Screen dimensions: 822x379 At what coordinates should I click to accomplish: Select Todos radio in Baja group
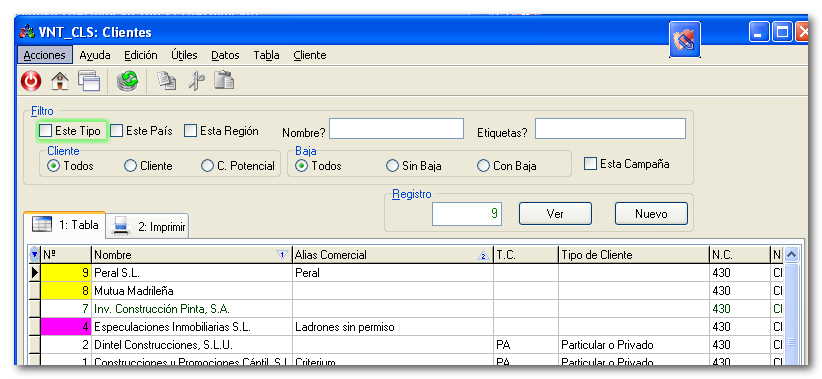[301, 166]
